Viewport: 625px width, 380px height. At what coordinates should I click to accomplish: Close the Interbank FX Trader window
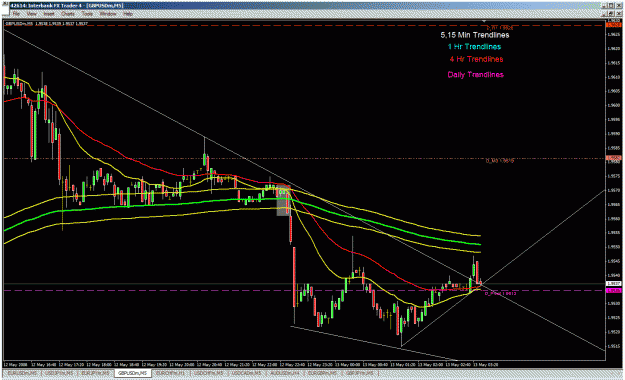pos(619,5)
